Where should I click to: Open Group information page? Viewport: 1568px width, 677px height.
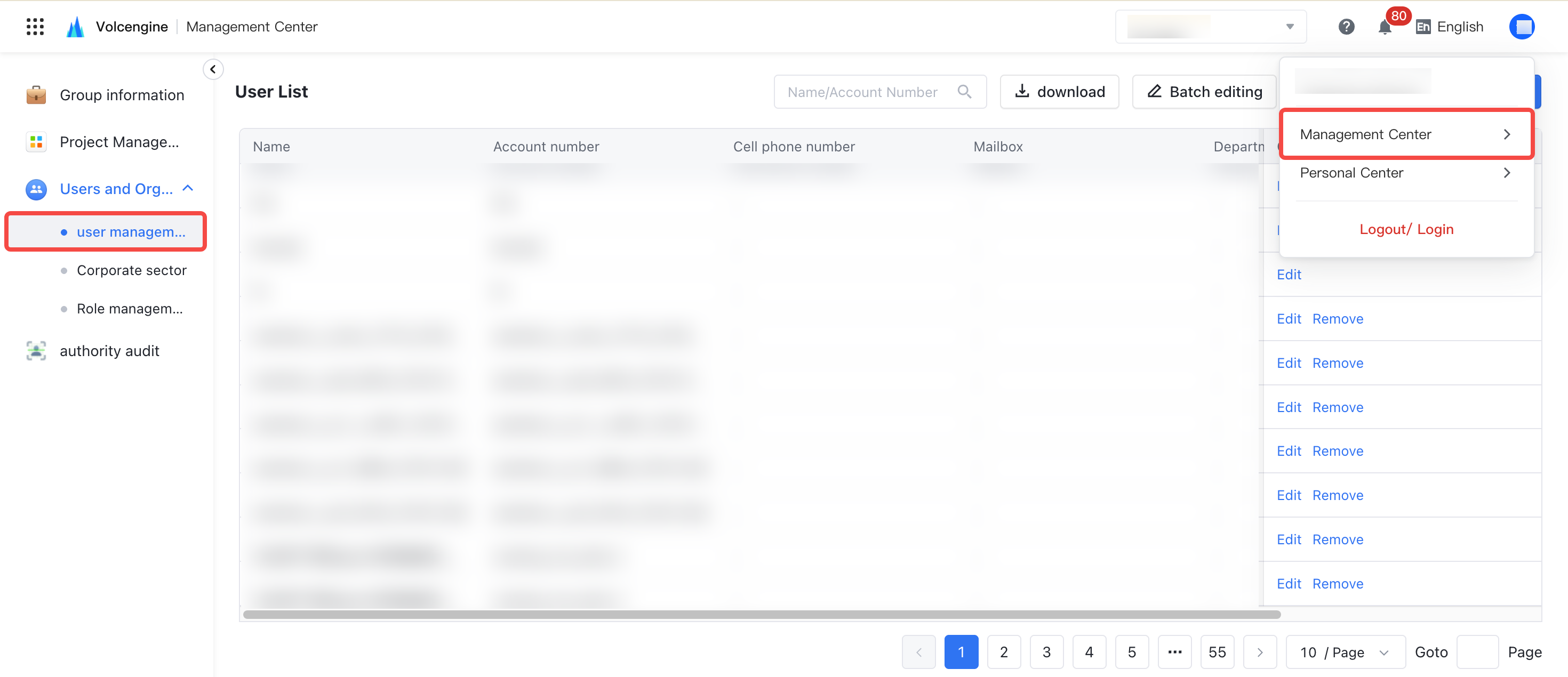click(122, 95)
